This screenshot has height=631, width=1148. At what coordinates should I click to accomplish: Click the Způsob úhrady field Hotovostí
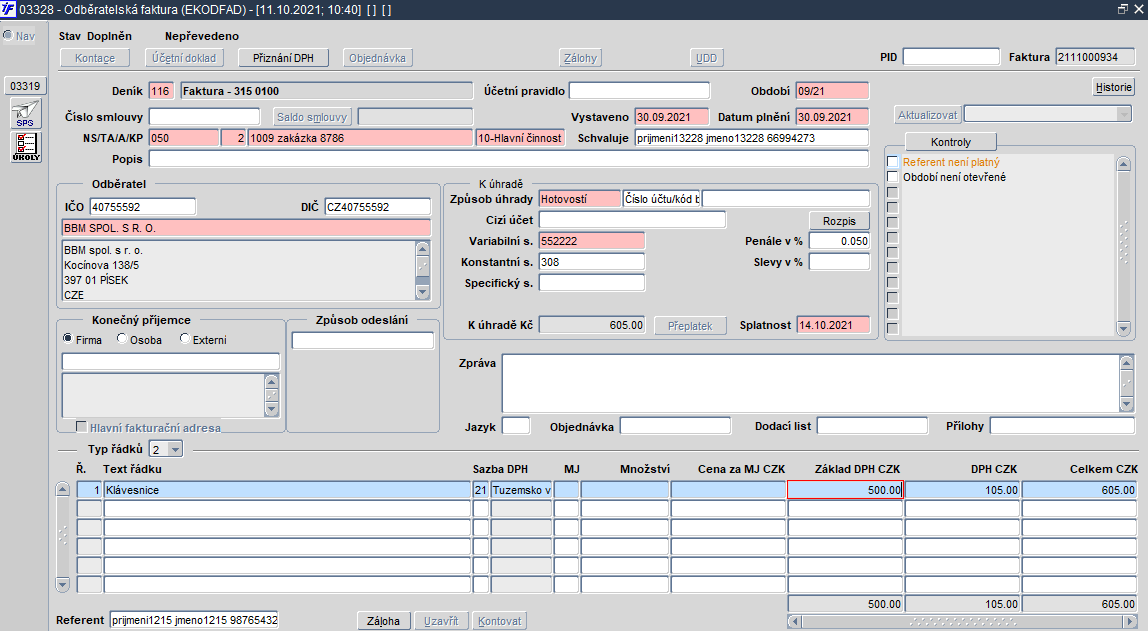[x=580, y=198]
